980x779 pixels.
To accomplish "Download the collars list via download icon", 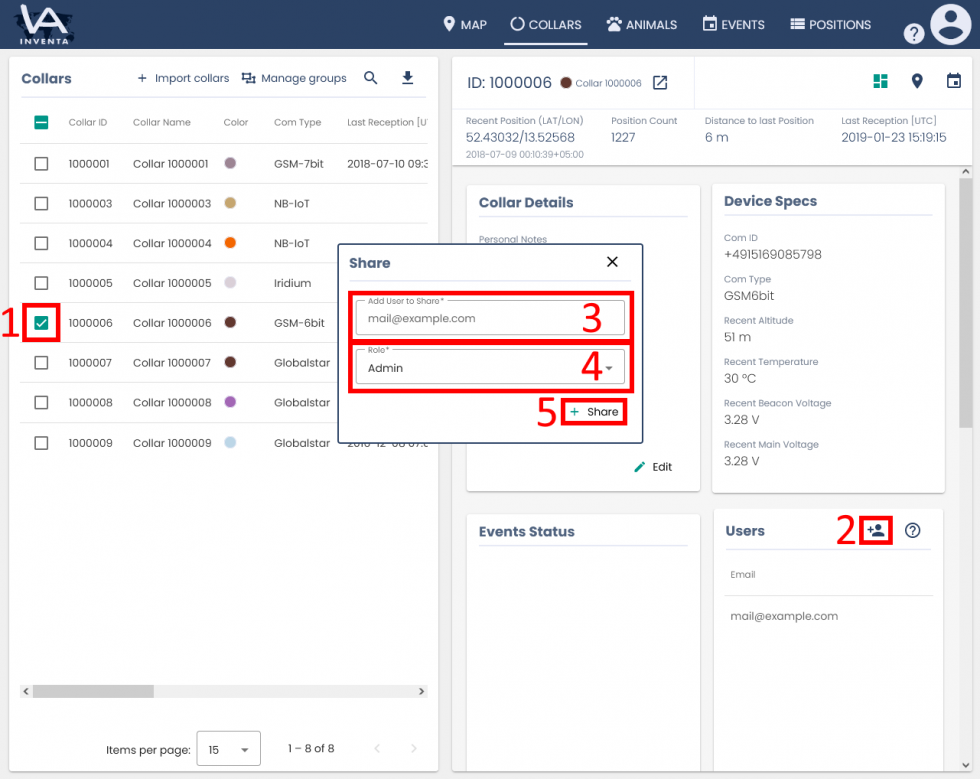I will coord(408,77).
